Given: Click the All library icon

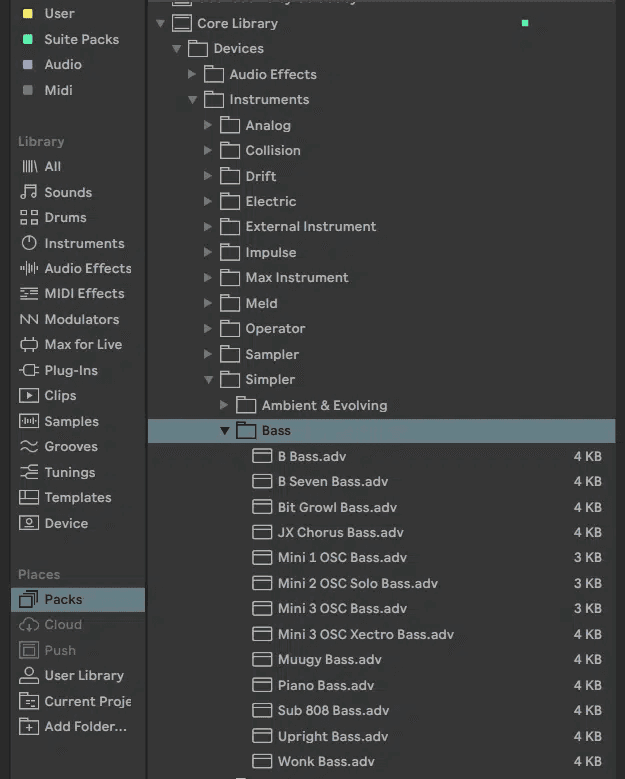Looking at the screenshot, I should click(x=29, y=166).
